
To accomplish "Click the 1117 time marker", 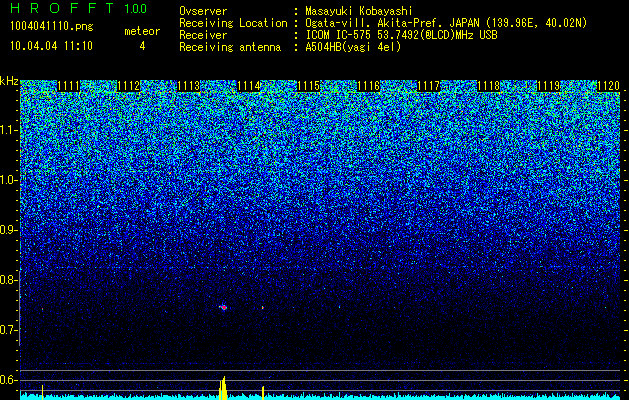I will coord(428,86).
